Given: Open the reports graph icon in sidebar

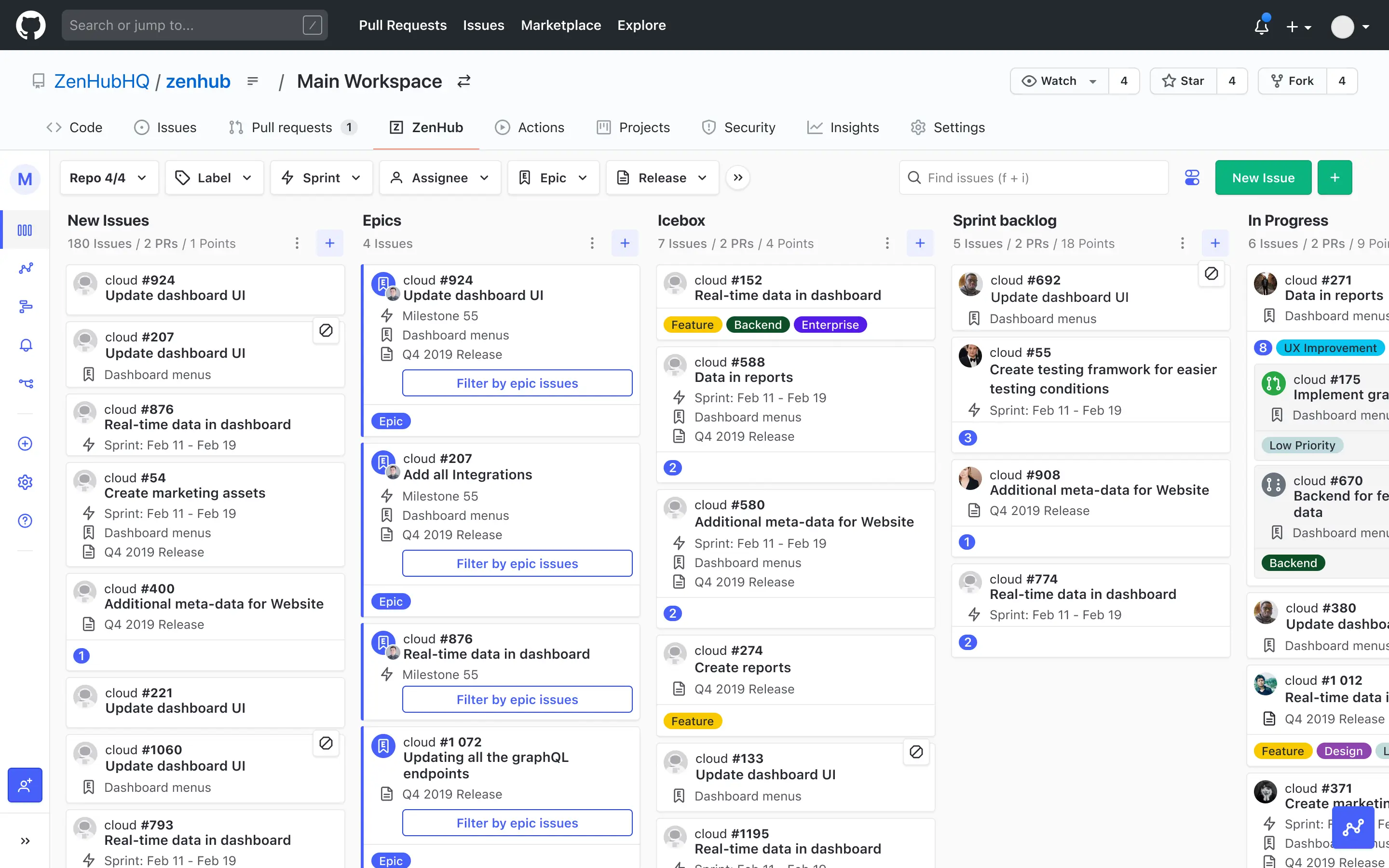Looking at the screenshot, I should click(25, 268).
